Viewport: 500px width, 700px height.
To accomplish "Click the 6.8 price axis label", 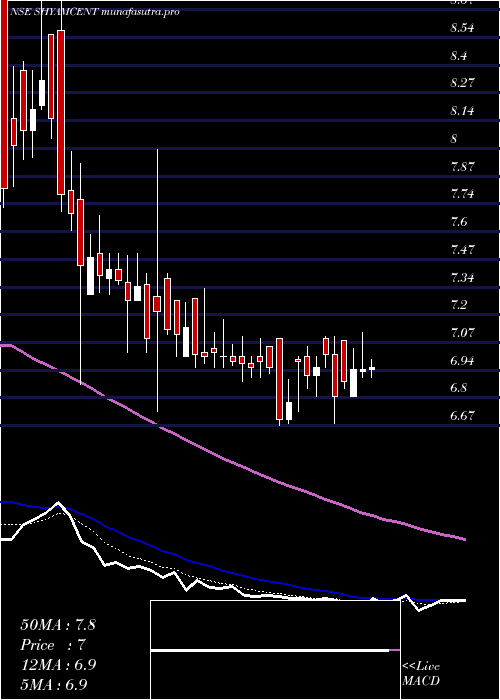I will click(x=460, y=388).
